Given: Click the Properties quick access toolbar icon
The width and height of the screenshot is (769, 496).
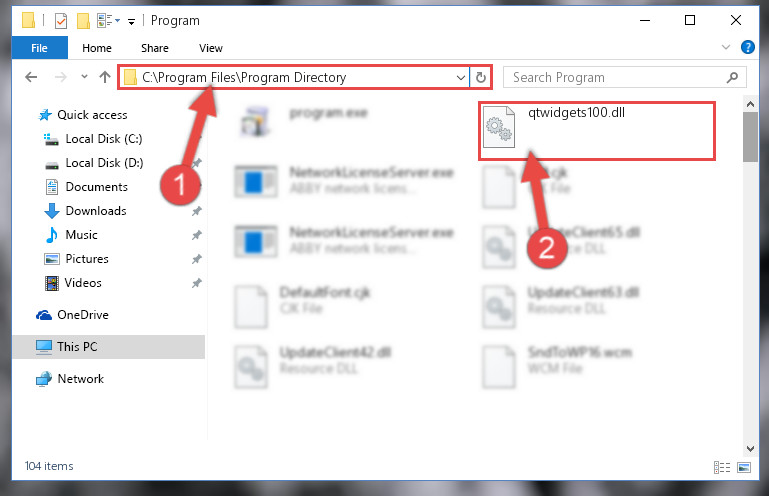Looking at the screenshot, I should coord(61,21).
